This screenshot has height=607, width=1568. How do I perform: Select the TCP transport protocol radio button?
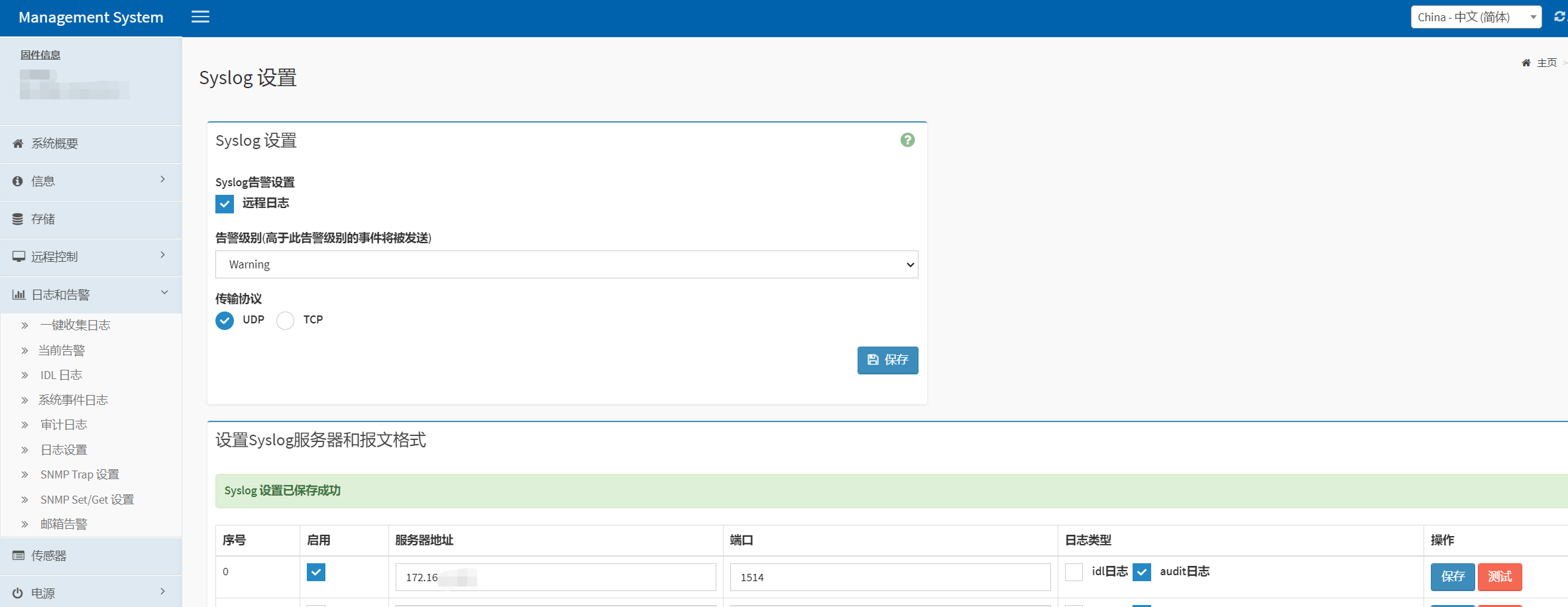click(285, 320)
